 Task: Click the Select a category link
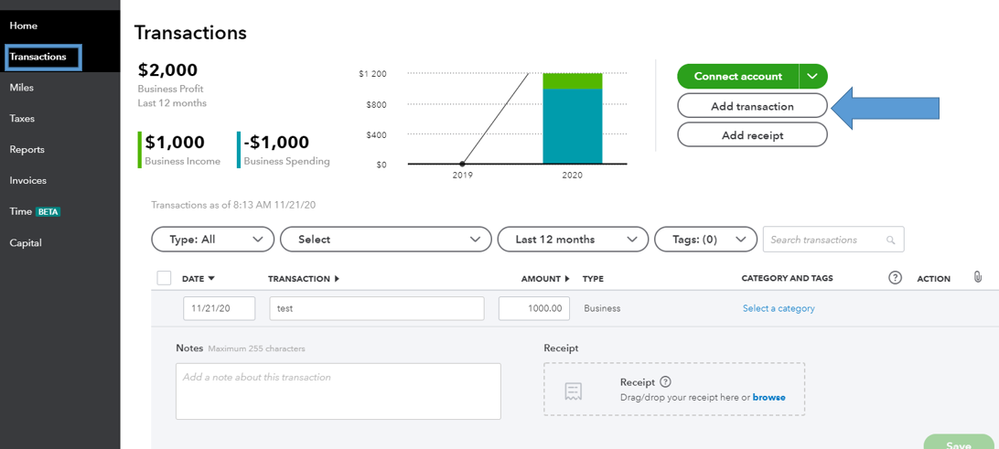[x=778, y=309]
